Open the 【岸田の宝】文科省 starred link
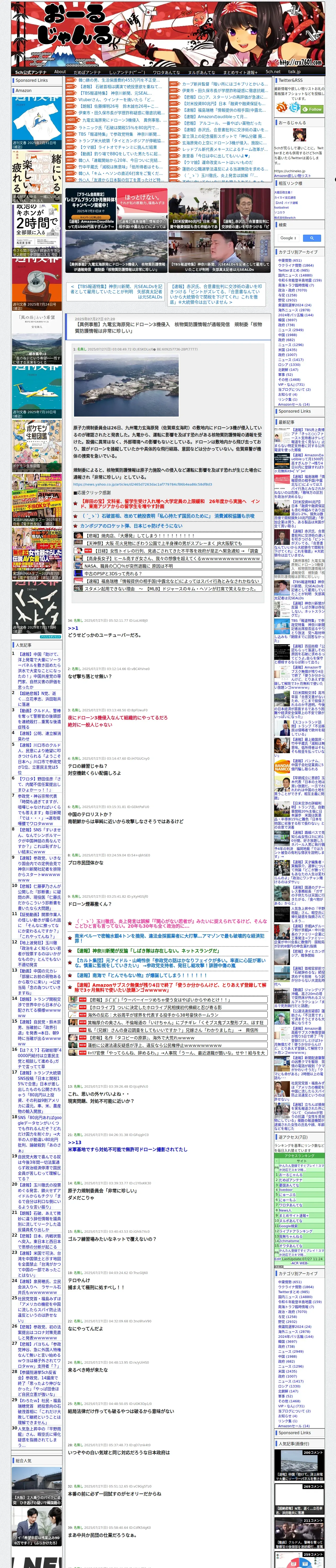 click(171, 505)
